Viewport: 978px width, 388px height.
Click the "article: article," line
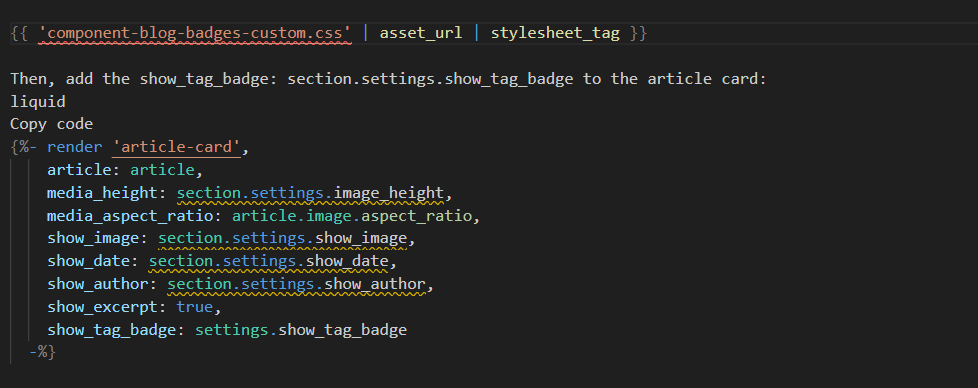tap(125, 170)
